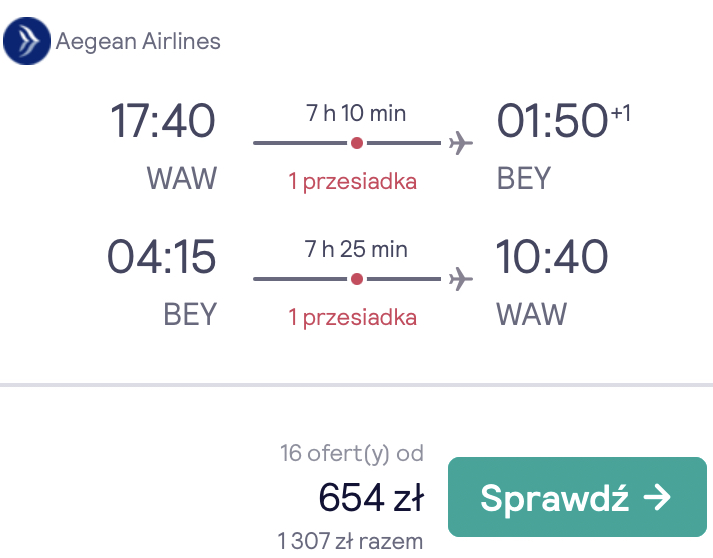Click the 654 zł price
The width and height of the screenshot is (713, 558).
point(372,498)
